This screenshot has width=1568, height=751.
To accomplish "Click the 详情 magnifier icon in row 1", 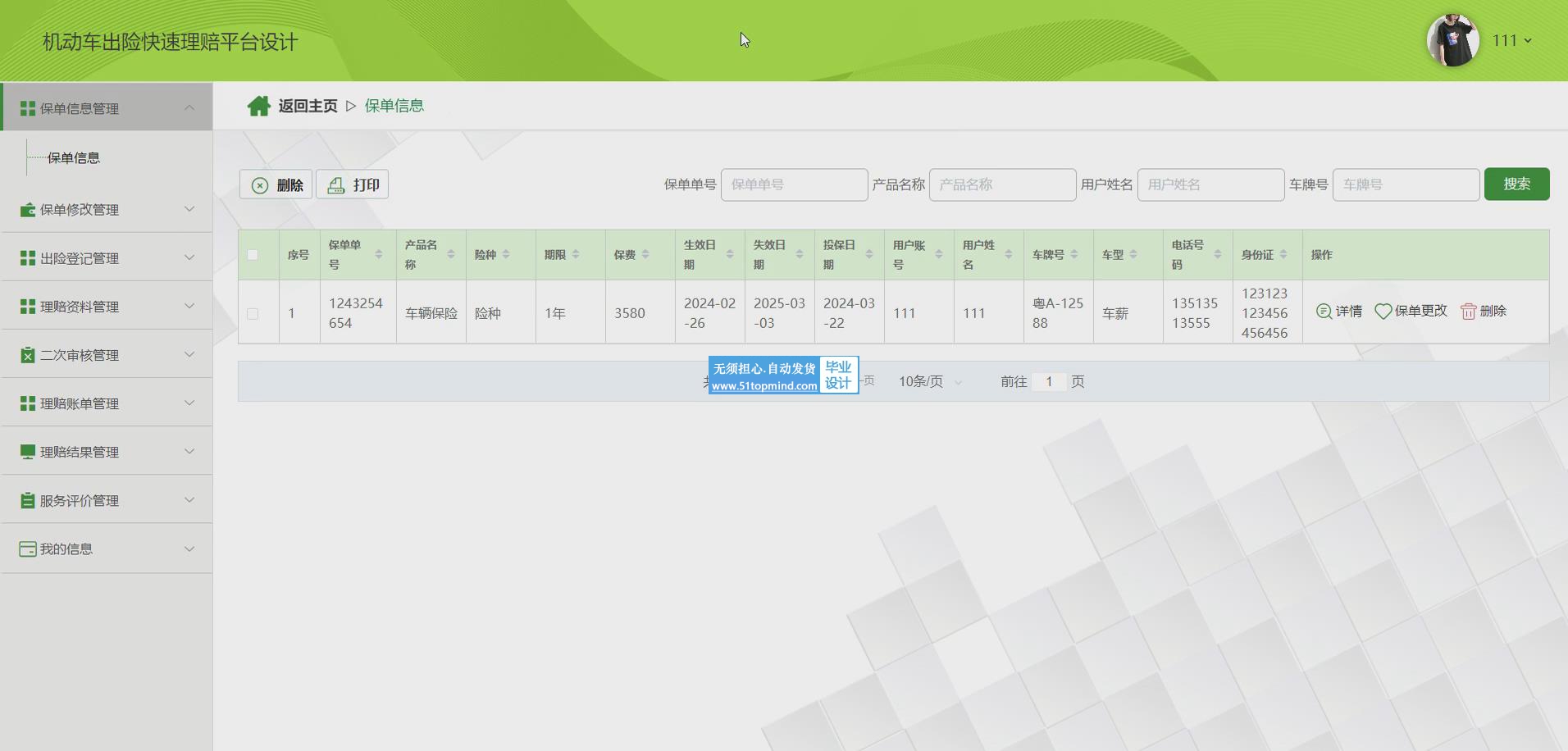I will [x=1323, y=312].
